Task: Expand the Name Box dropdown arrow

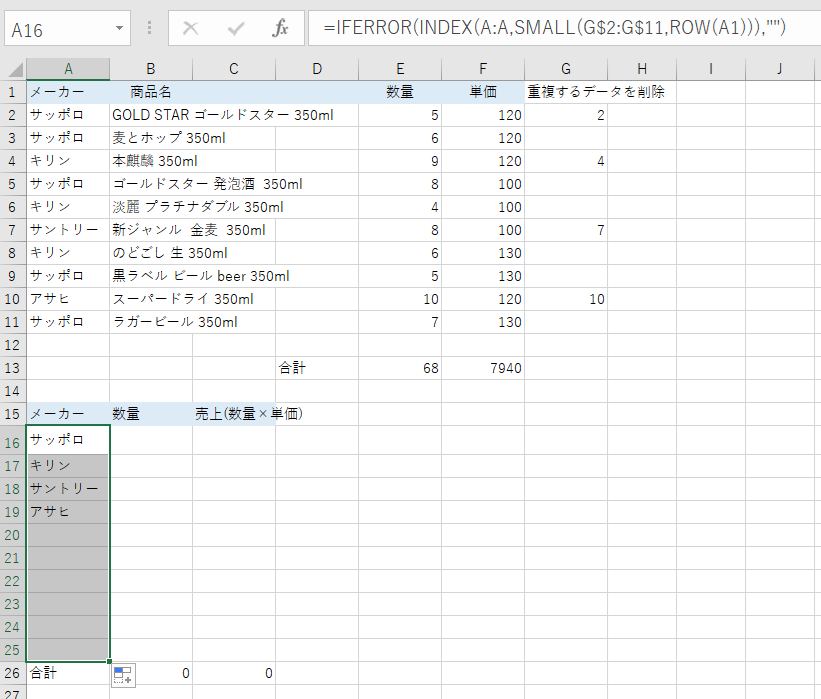Action: click(x=120, y=29)
